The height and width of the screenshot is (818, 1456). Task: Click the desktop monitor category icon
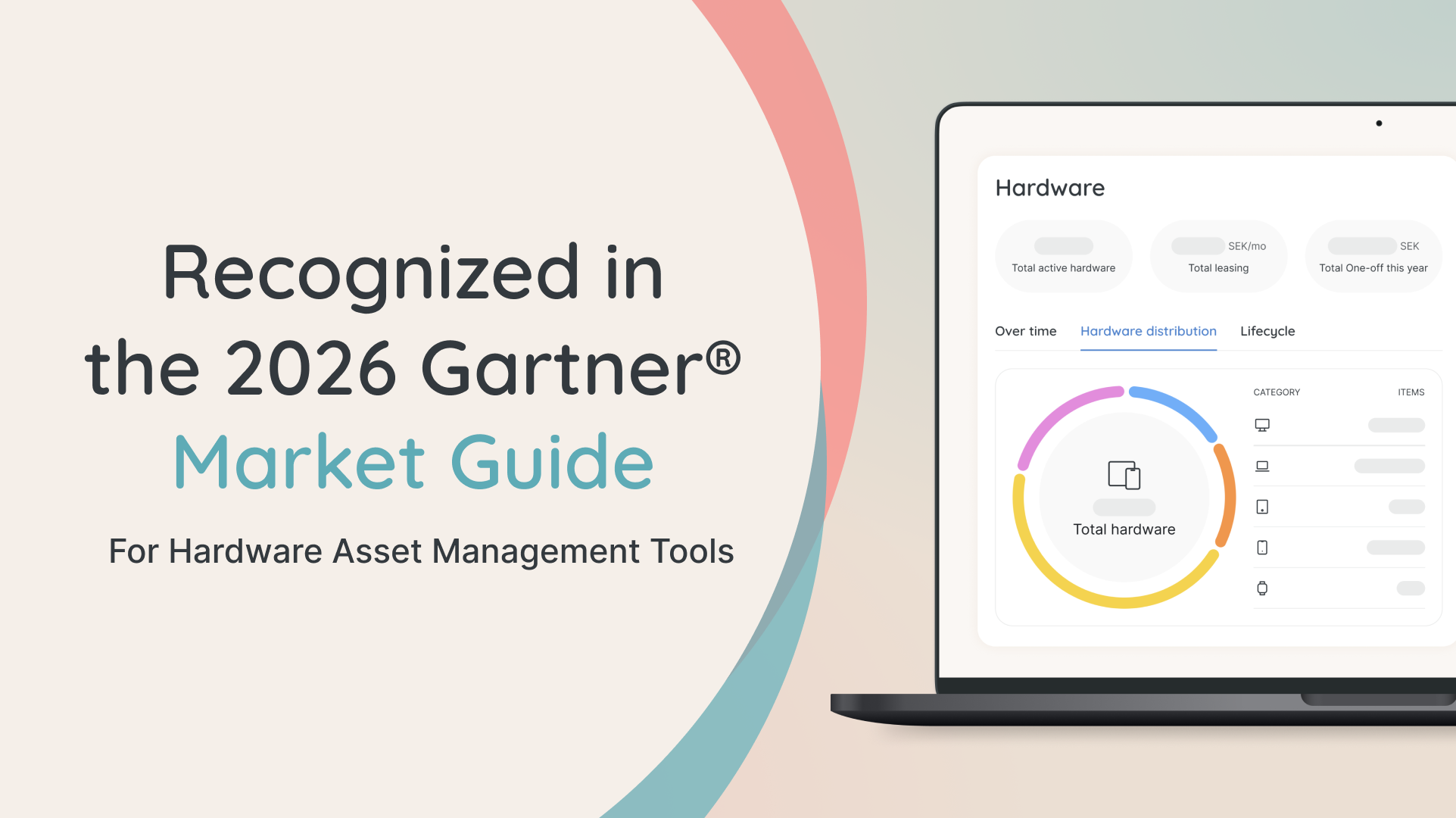tap(1261, 425)
